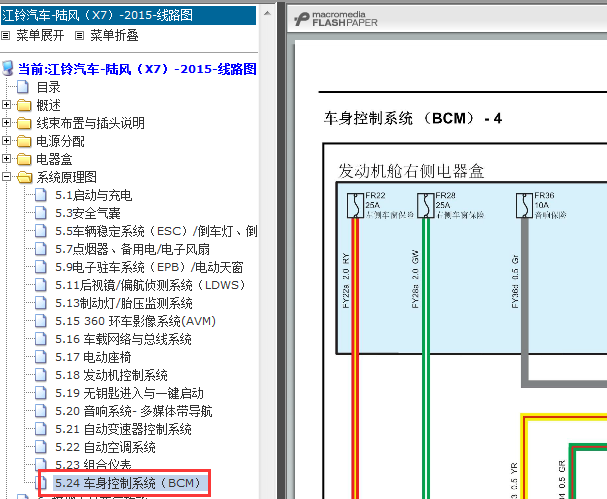This screenshot has width=607, height=499.
Task: Click the 电器盒 folder icon
Action: (24, 159)
